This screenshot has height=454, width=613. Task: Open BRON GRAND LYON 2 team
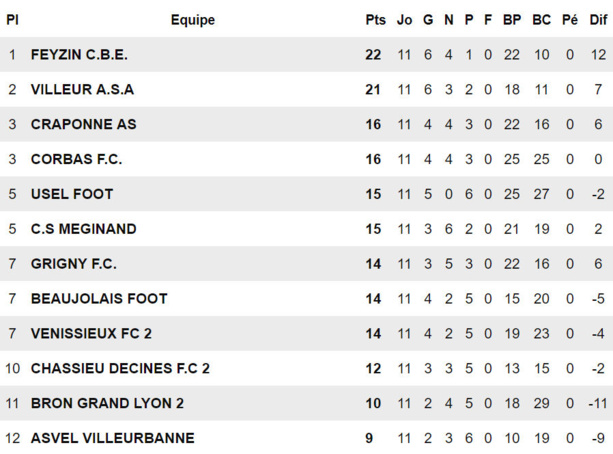[107, 403]
